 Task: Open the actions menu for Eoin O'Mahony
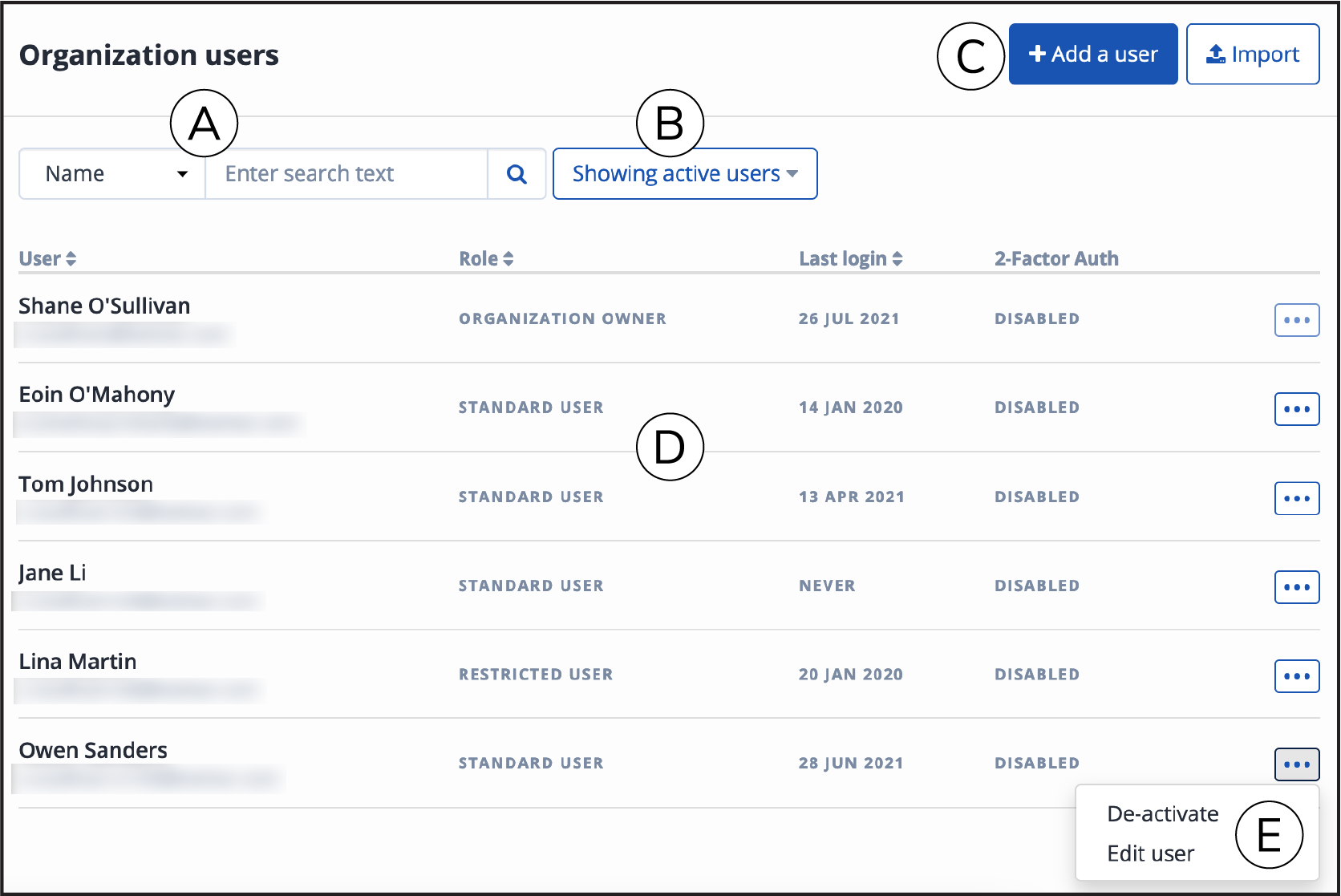point(1297,409)
